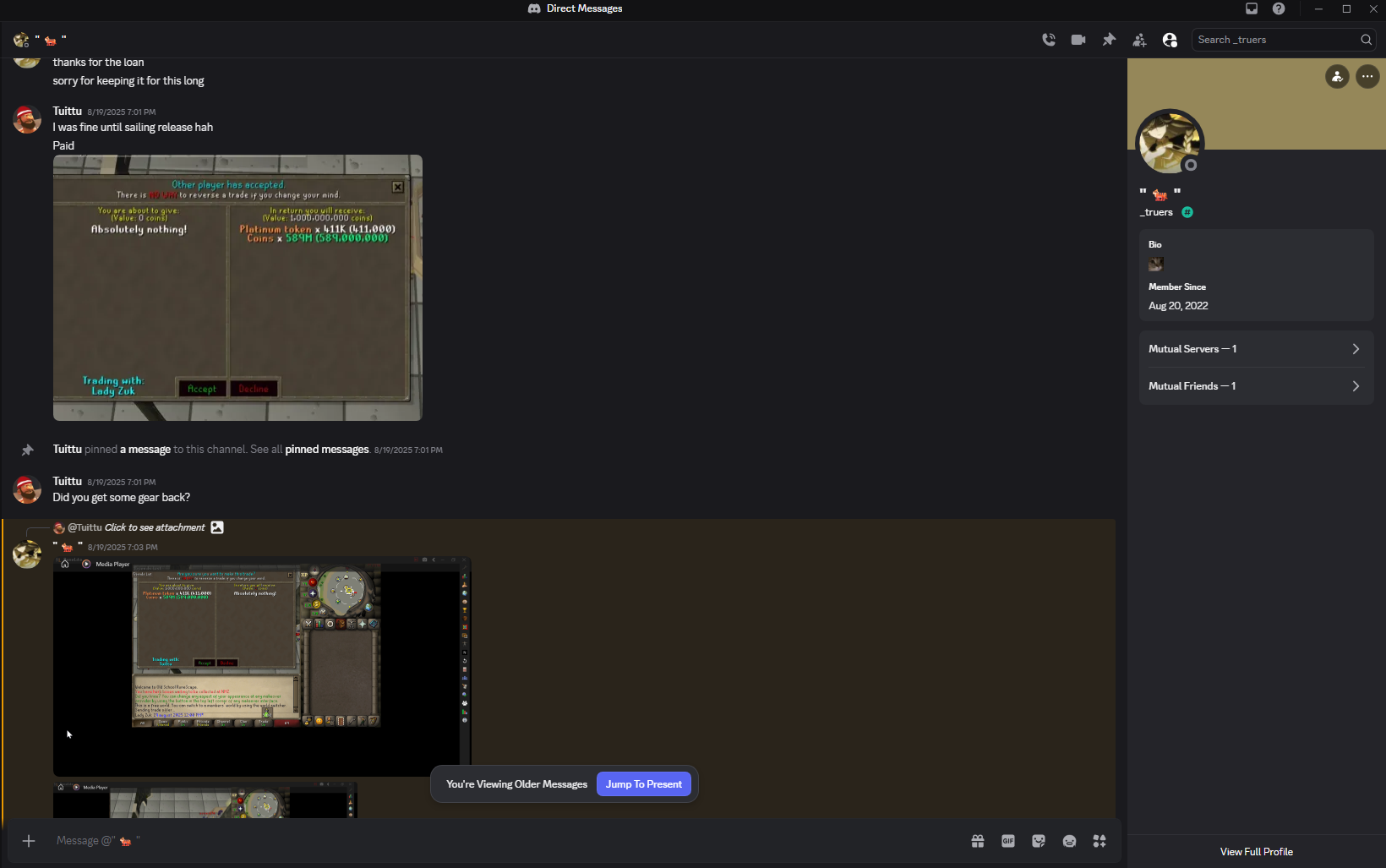Toggle the user profile panel
1386x868 pixels.
coord(1170,40)
